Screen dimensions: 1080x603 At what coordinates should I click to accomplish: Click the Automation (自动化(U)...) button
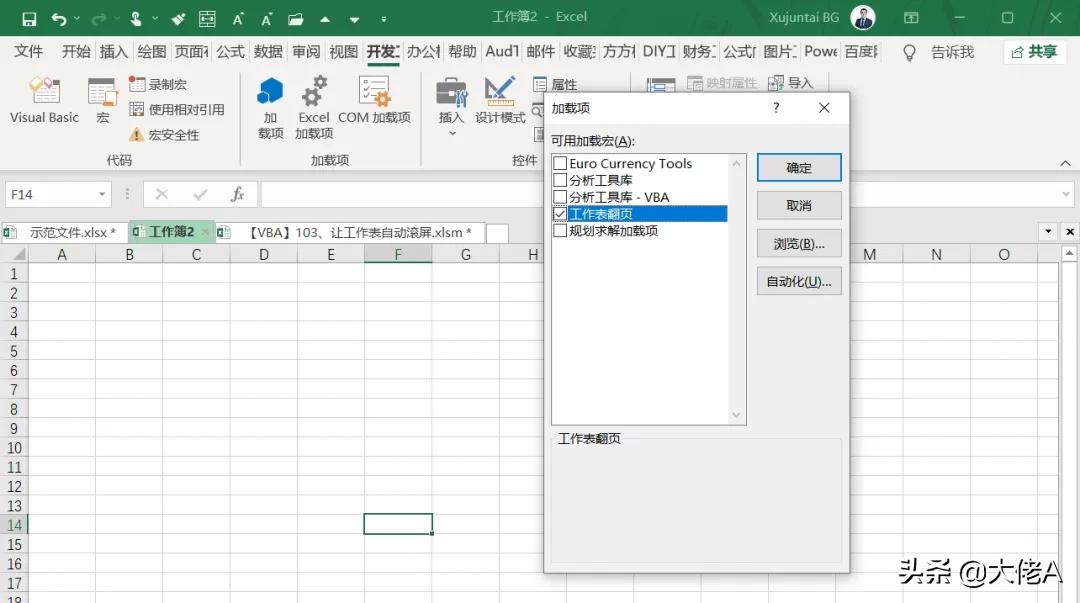[799, 281]
